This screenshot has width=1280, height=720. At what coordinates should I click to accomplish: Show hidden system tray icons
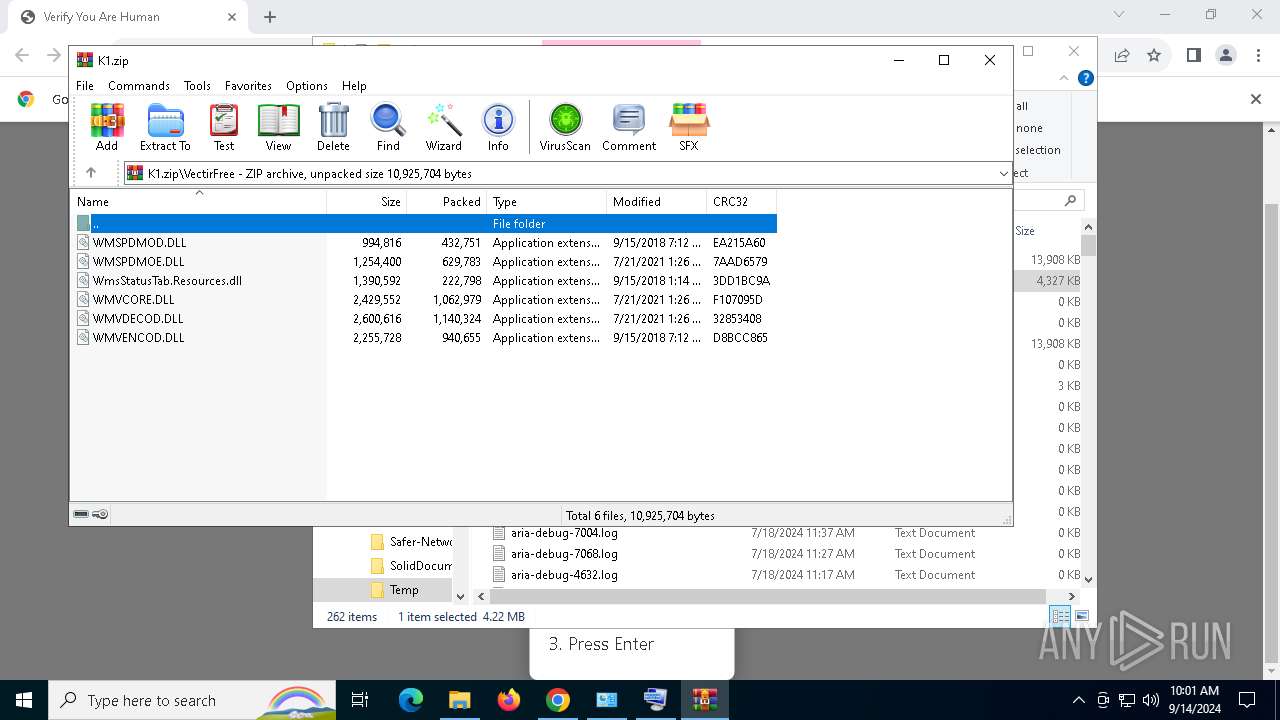[1078, 700]
